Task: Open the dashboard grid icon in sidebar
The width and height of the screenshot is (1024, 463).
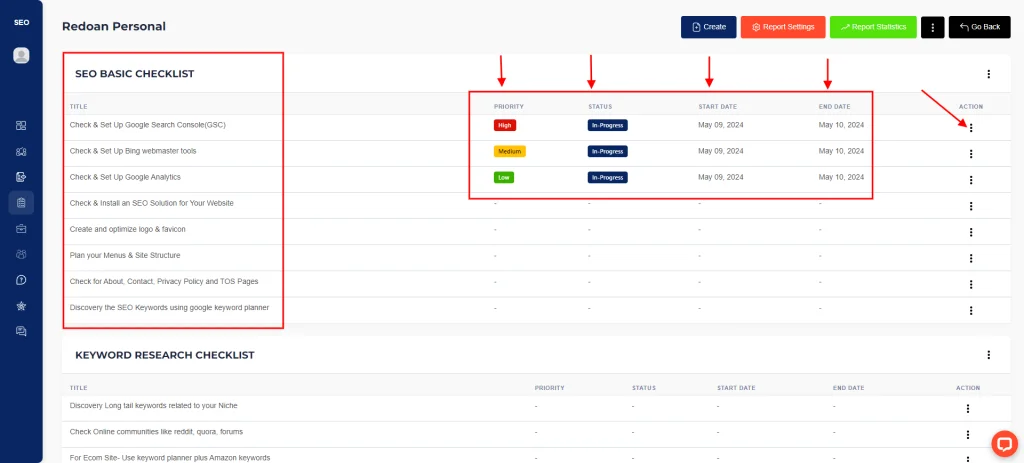Action: point(21,126)
